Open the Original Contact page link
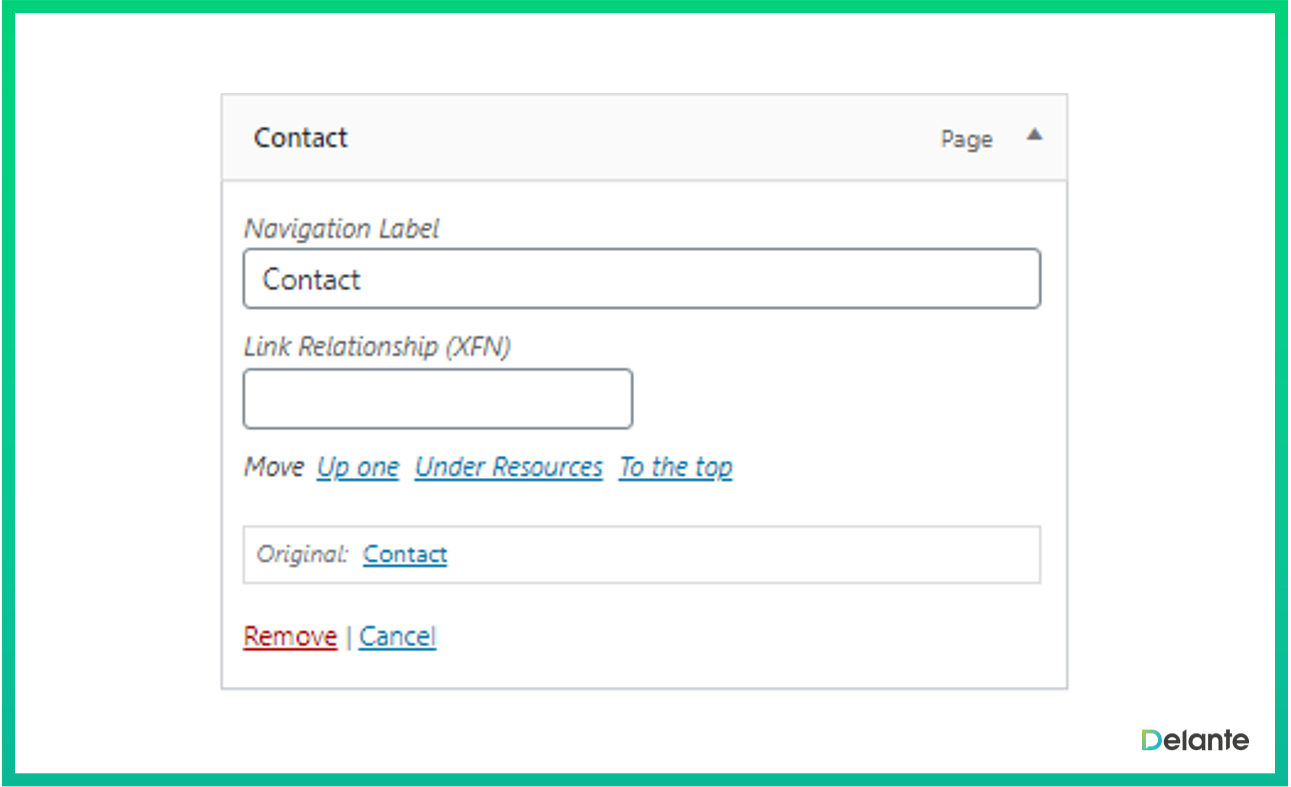1291x787 pixels. [x=404, y=554]
